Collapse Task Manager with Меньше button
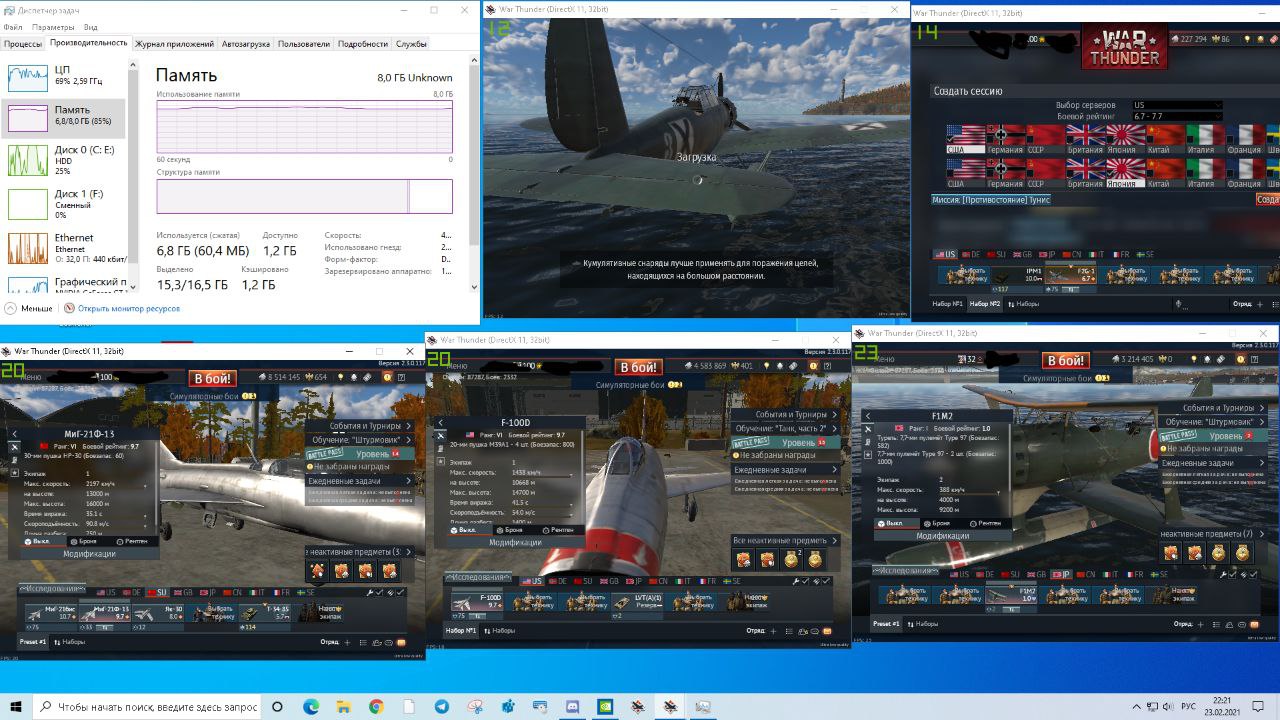1280x720 pixels. 30,309
